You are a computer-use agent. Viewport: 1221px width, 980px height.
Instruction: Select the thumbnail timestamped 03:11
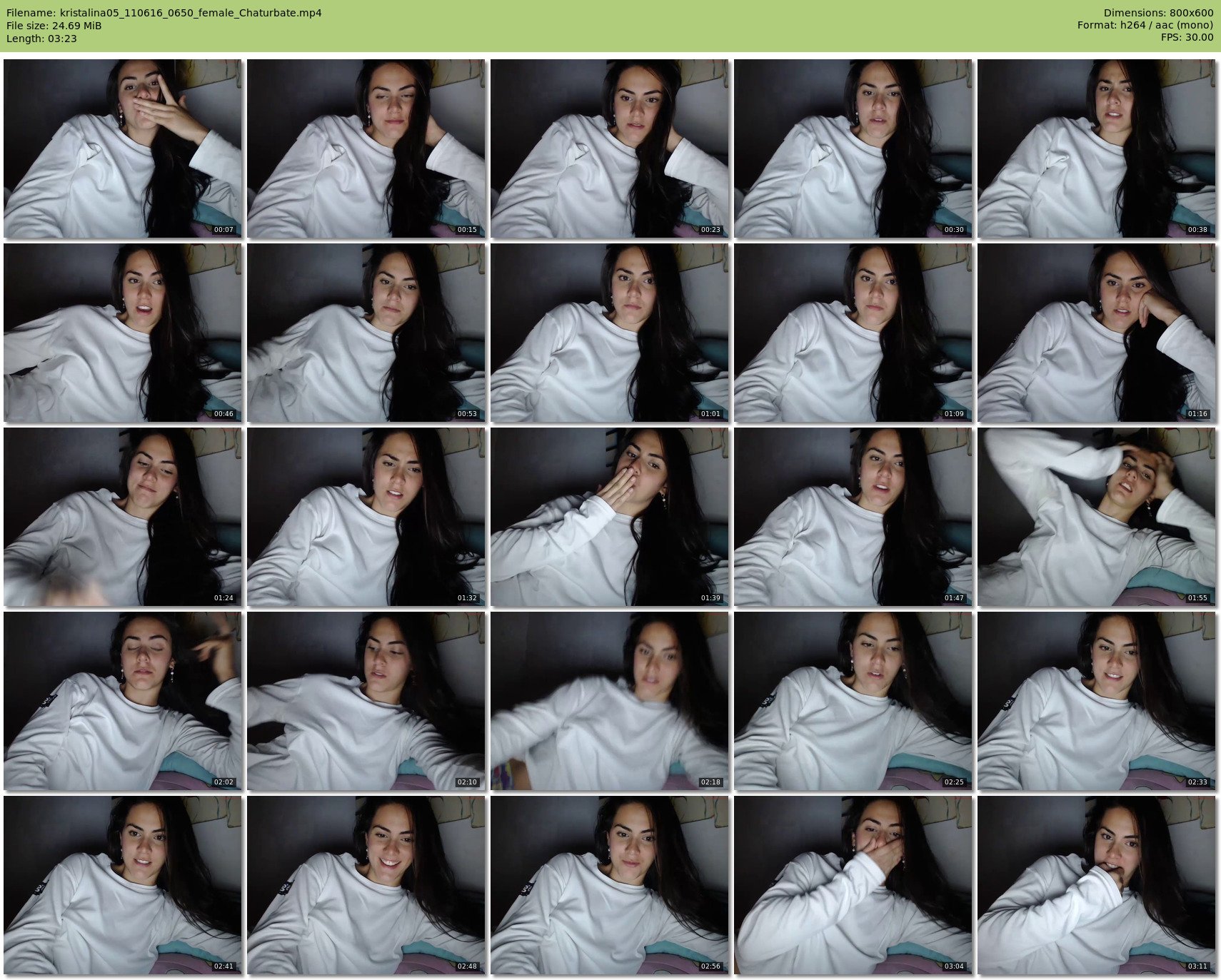coord(1097,885)
